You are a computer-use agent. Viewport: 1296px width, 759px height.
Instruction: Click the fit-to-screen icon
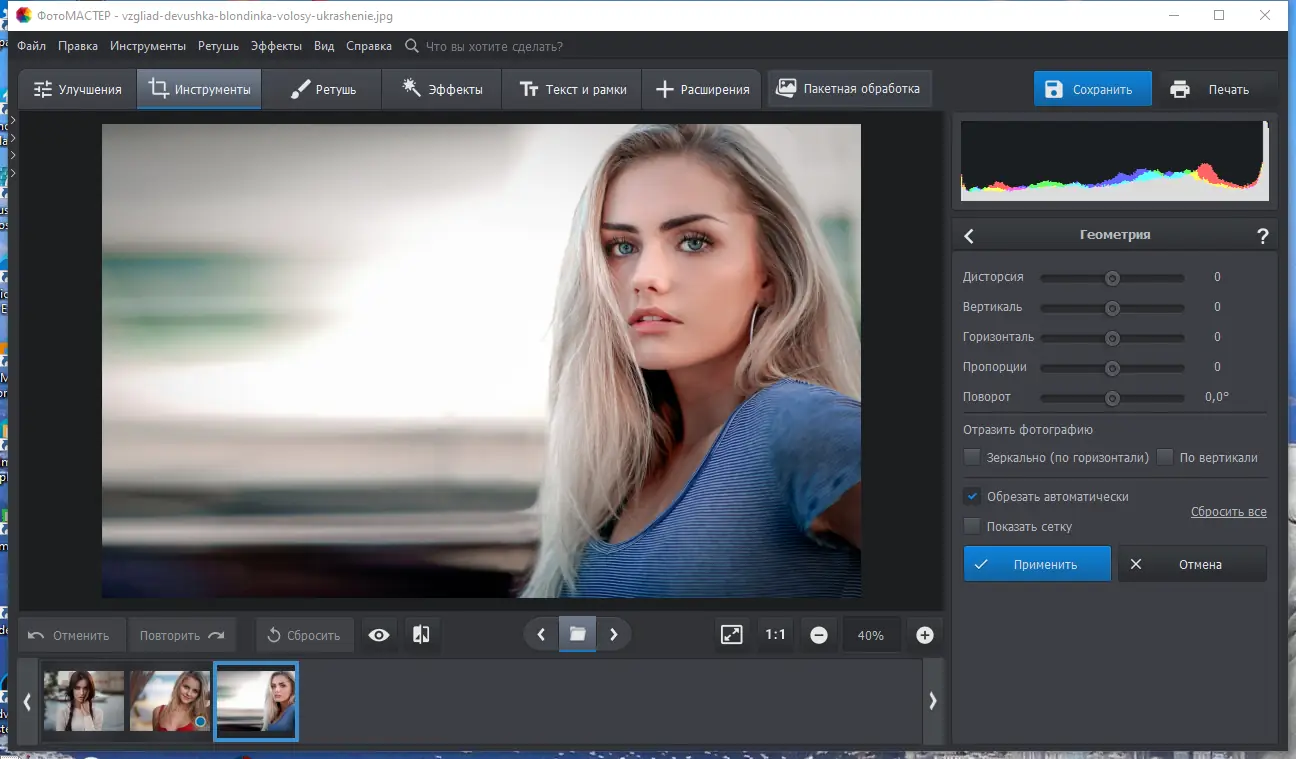732,635
